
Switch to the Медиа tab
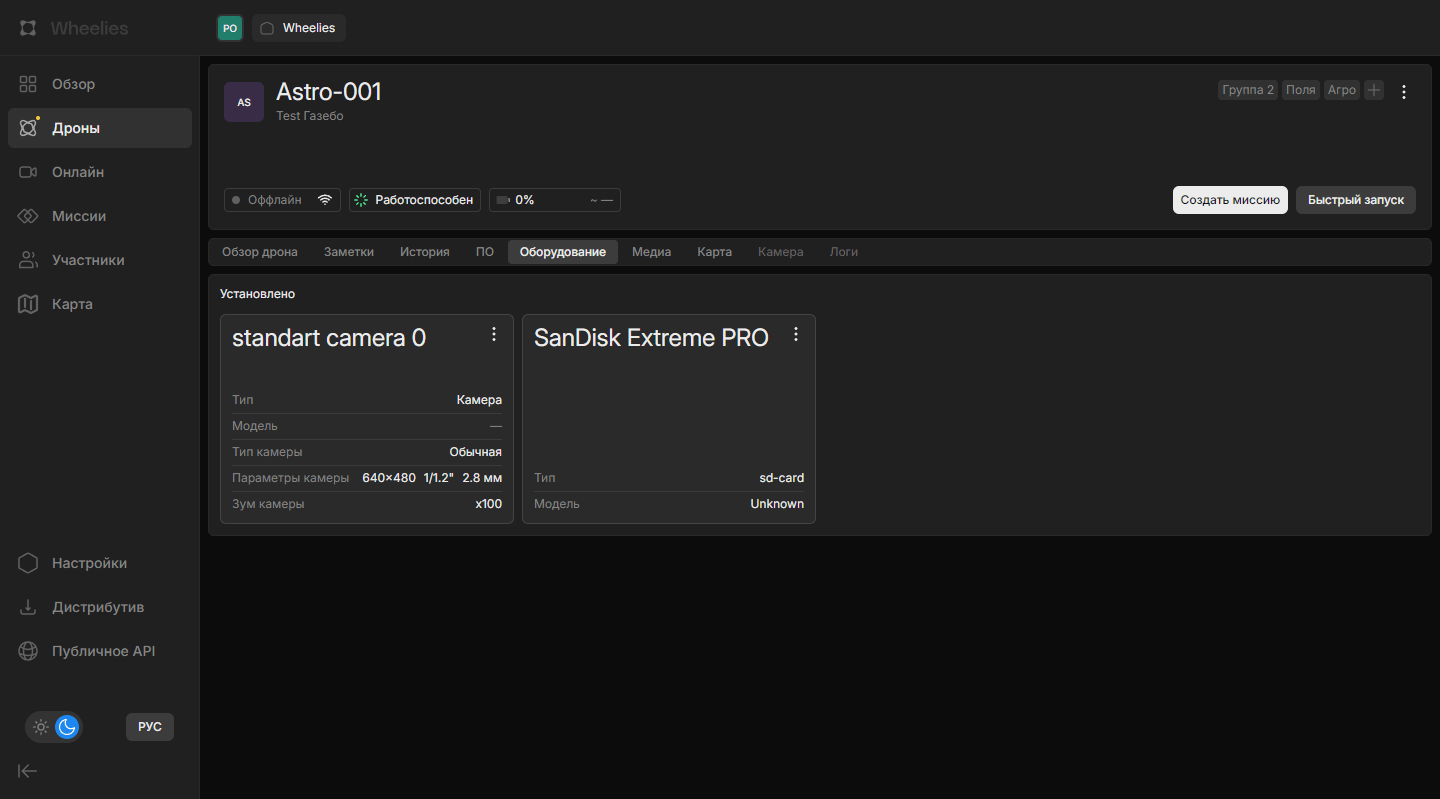pos(651,252)
